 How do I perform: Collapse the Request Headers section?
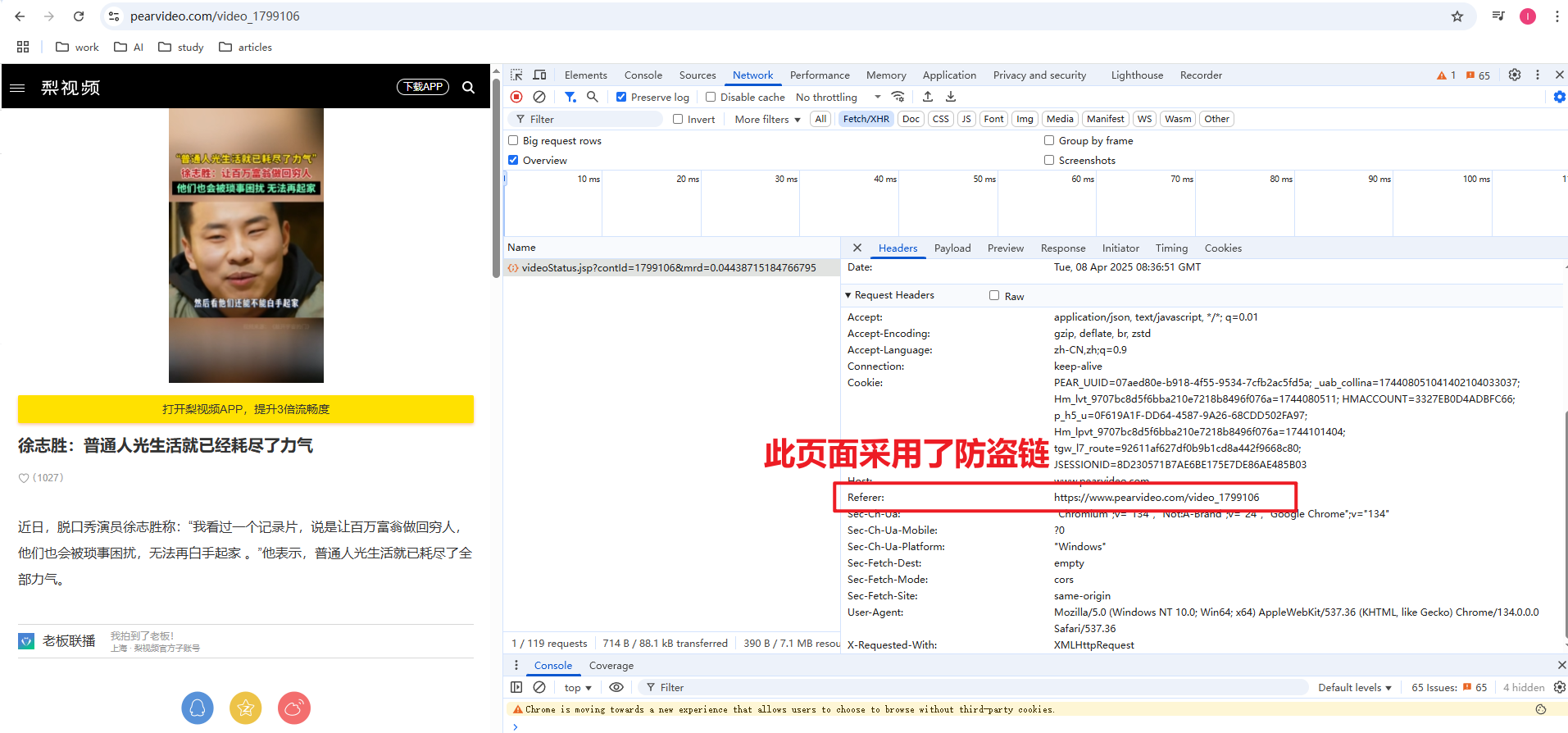[890, 295]
